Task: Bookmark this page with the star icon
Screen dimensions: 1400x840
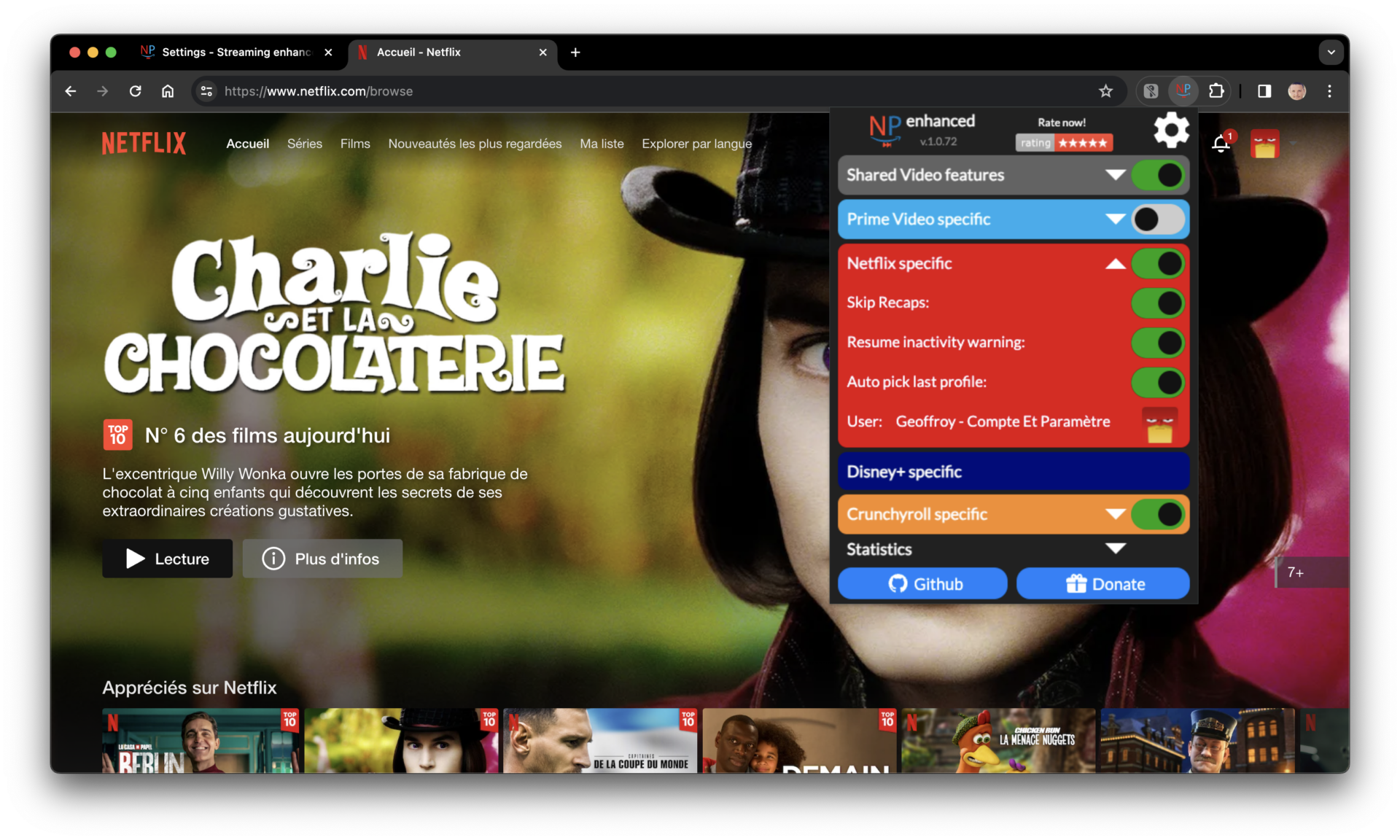Action: click(x=1105, y=91)
